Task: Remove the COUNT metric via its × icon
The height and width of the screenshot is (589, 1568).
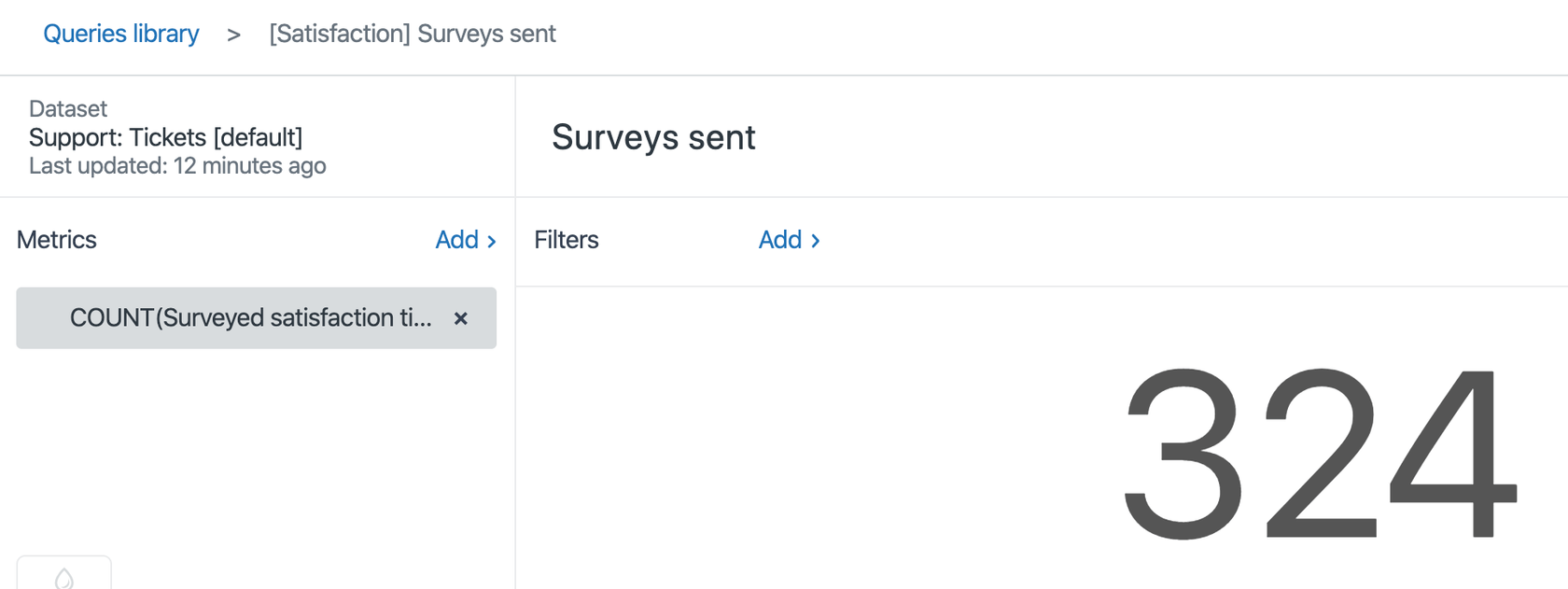Action: [x=460, y=318]
